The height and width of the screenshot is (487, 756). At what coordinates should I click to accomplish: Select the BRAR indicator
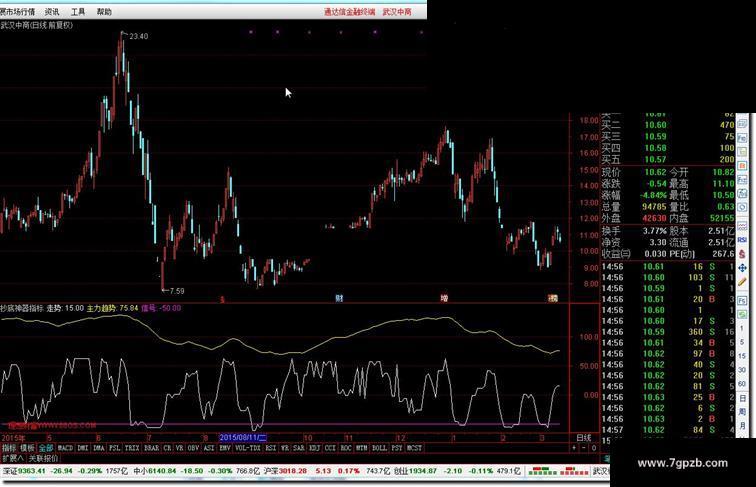click(x=151, y=448)
